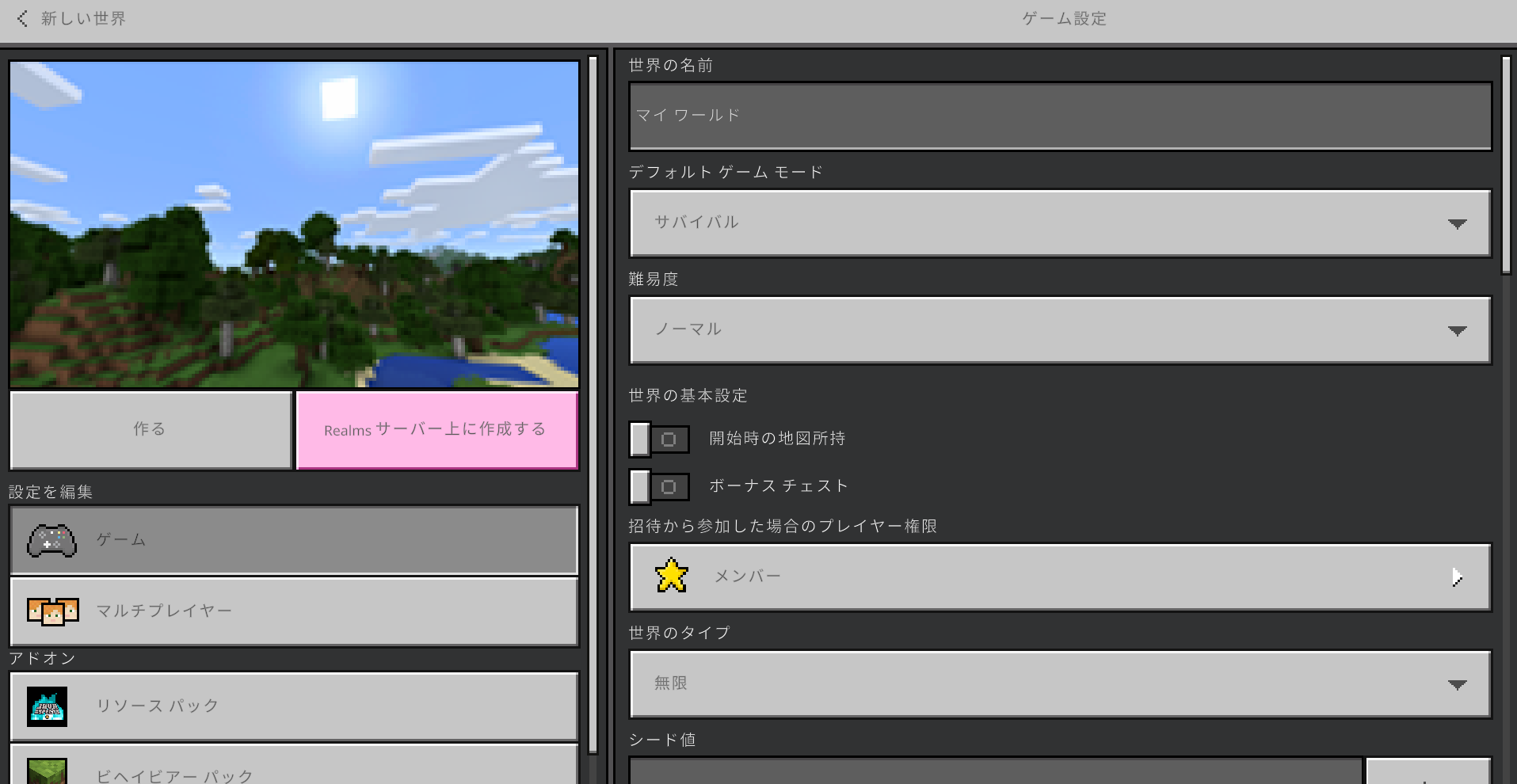Click the 新しい世界 back label

coord(83,18)
